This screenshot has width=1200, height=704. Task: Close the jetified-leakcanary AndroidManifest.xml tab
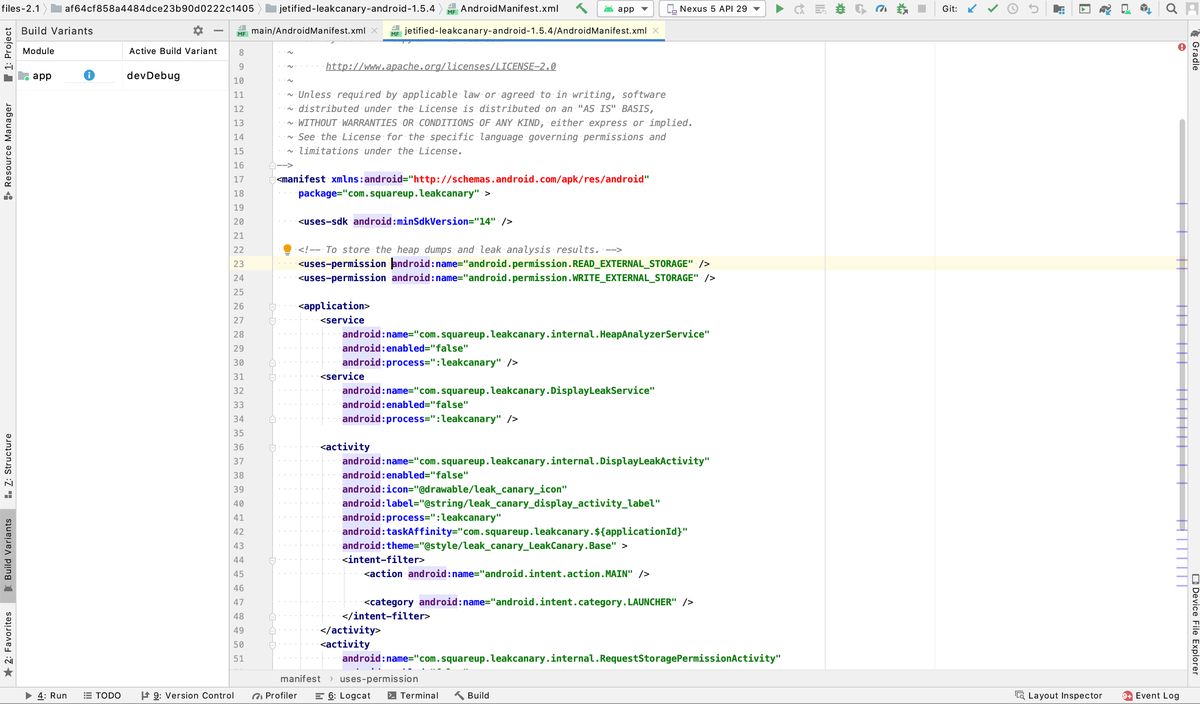655,31
